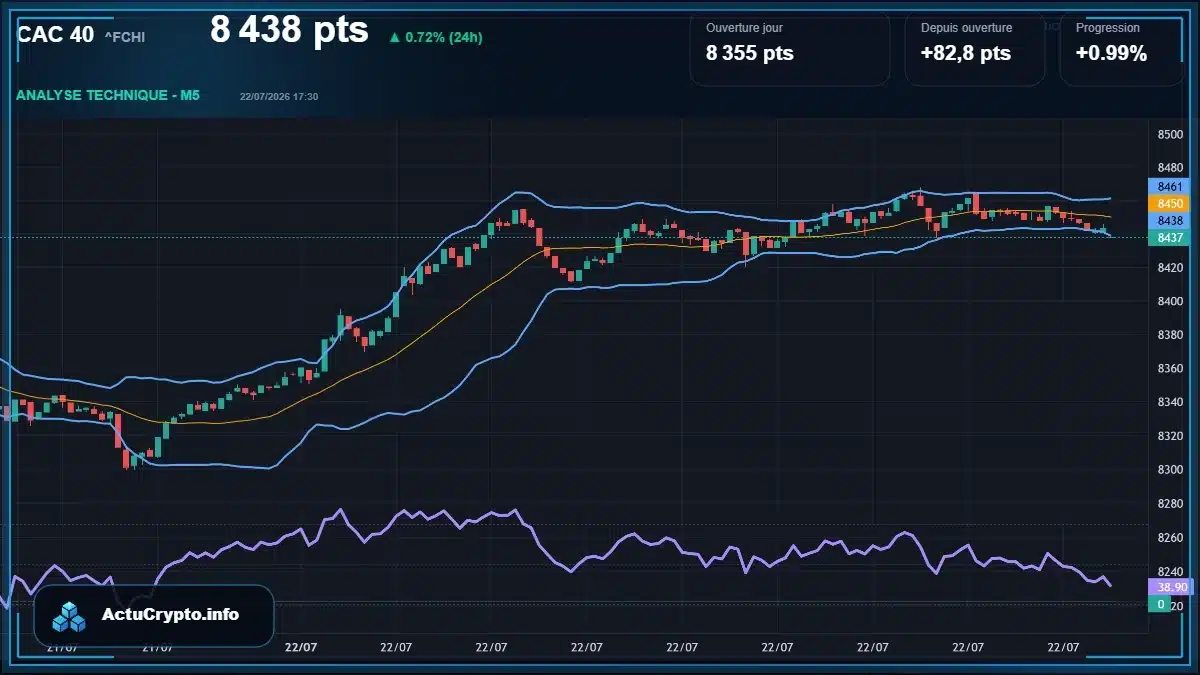Click the 8240 price axis label
Image resolution: width=1200 pixels, height=675 pixels.
tap(1170, 570)
